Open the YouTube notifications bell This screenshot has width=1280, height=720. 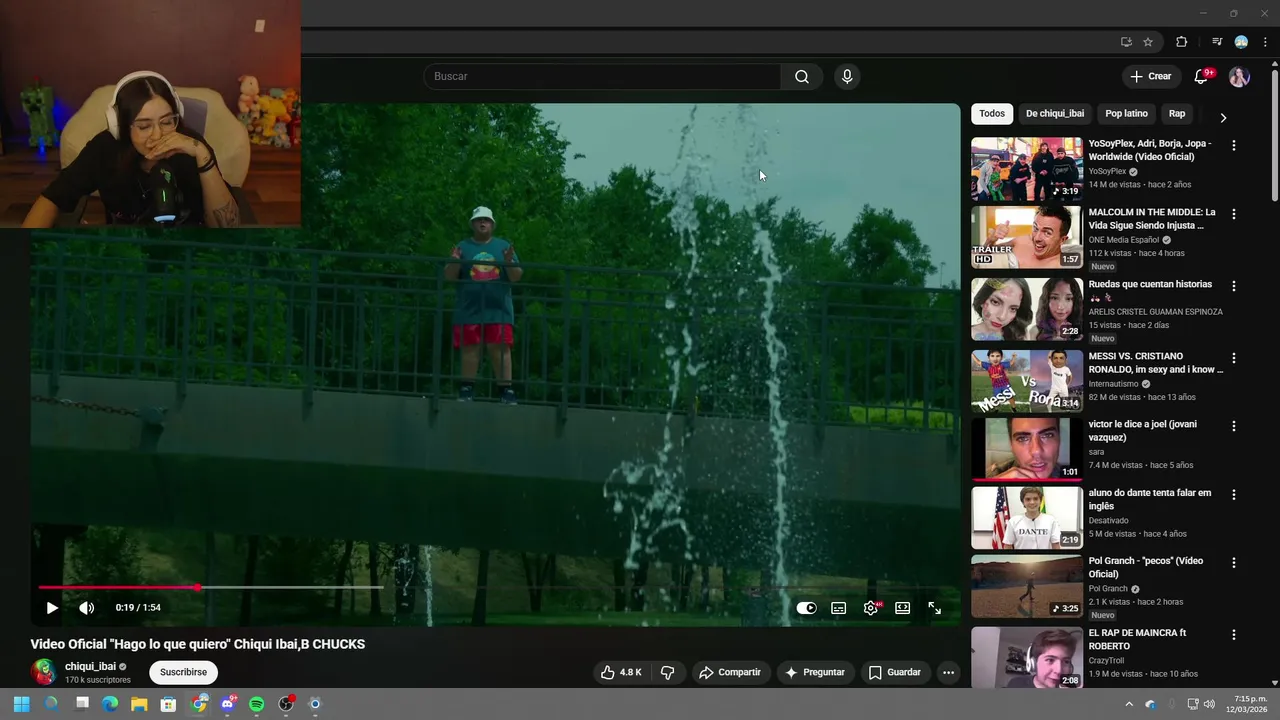coord(1202,77)
